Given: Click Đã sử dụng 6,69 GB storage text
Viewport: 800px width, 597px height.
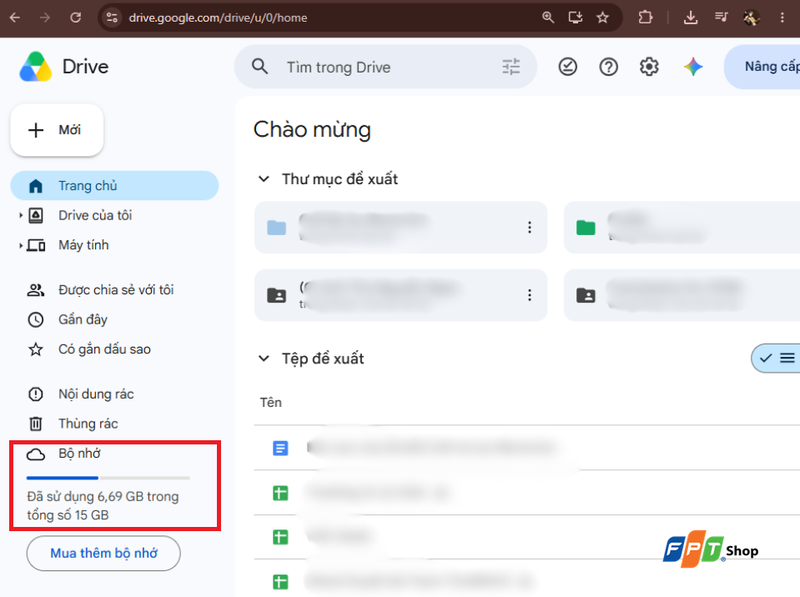Looking at the screenshot, I should pos(103,506).
